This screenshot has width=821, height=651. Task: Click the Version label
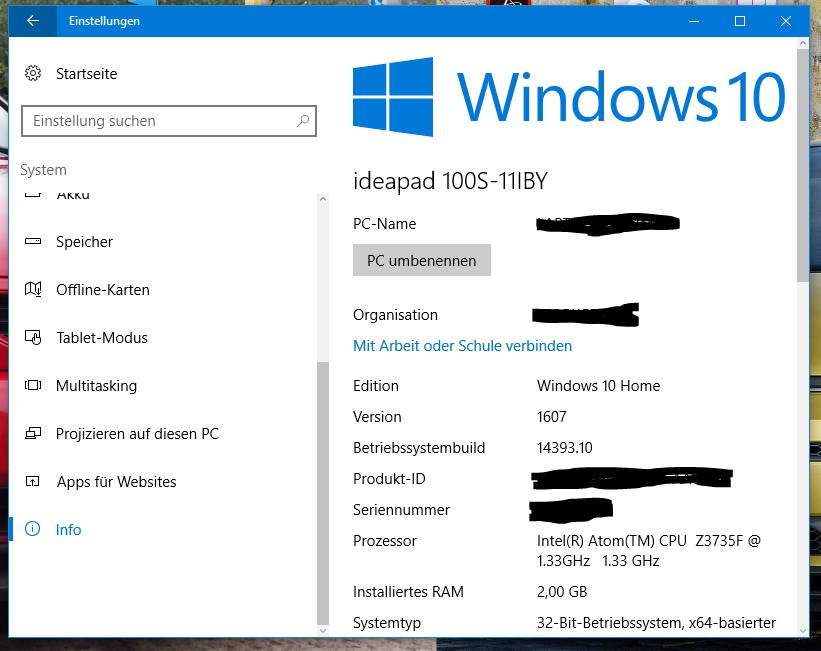(377, 417)
